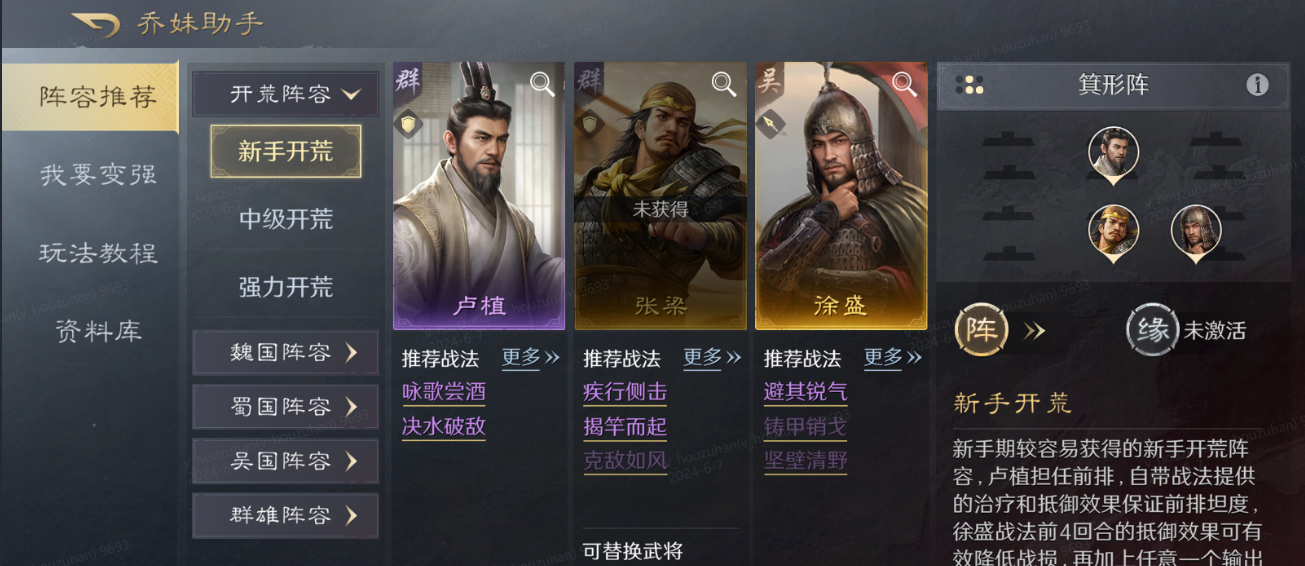Click the round 阵 formation icon

click(981, 330)
